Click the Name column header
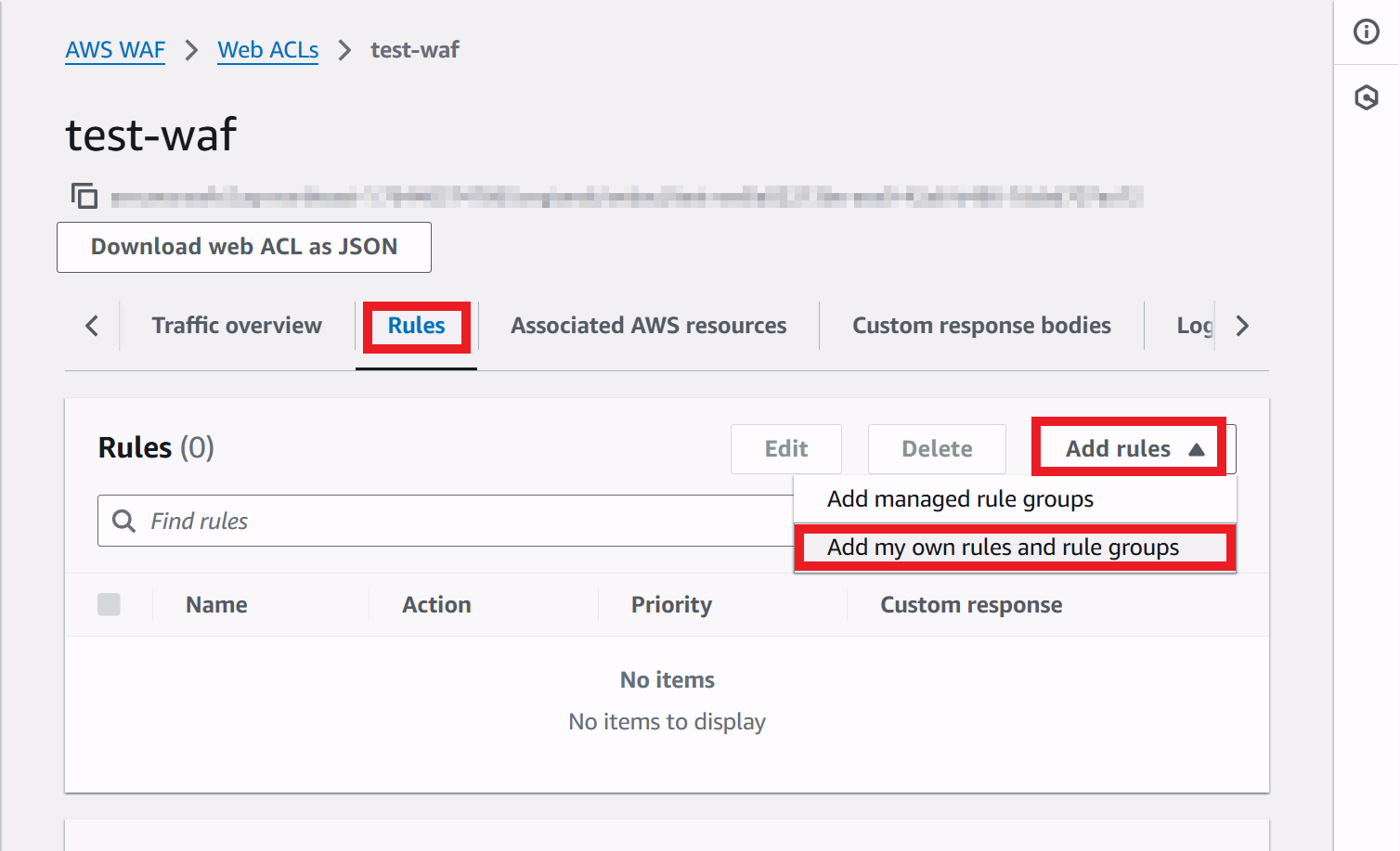 point(216,605)
